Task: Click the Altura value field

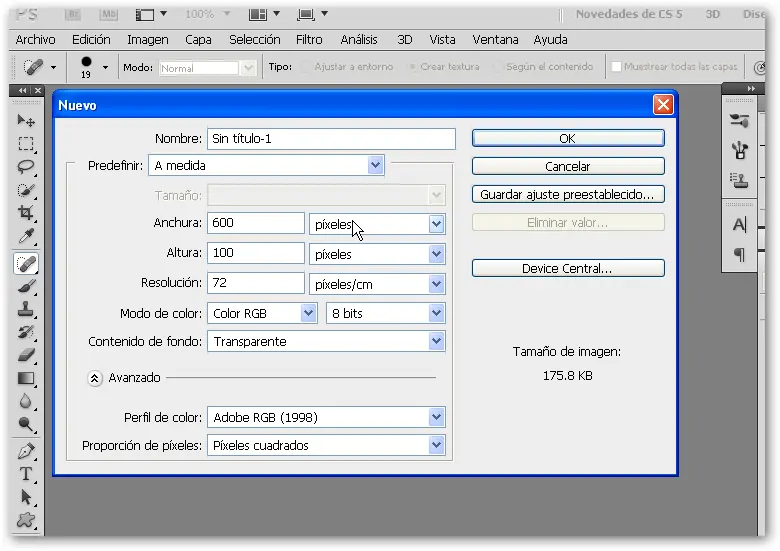Action: [256, 253]
